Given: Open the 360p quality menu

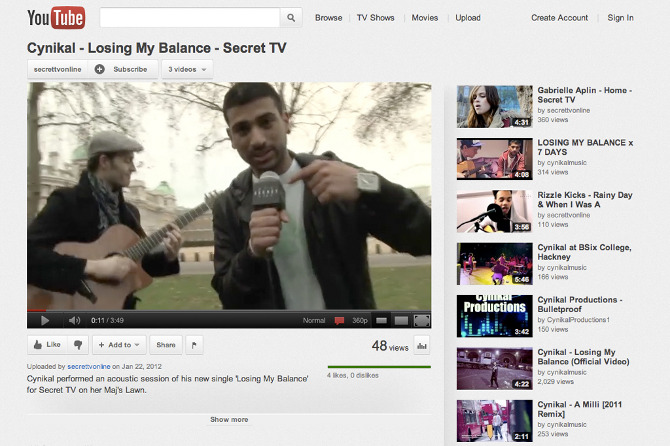Looking at the screenshot, I should pyautogui.click(x=360, y=320).
